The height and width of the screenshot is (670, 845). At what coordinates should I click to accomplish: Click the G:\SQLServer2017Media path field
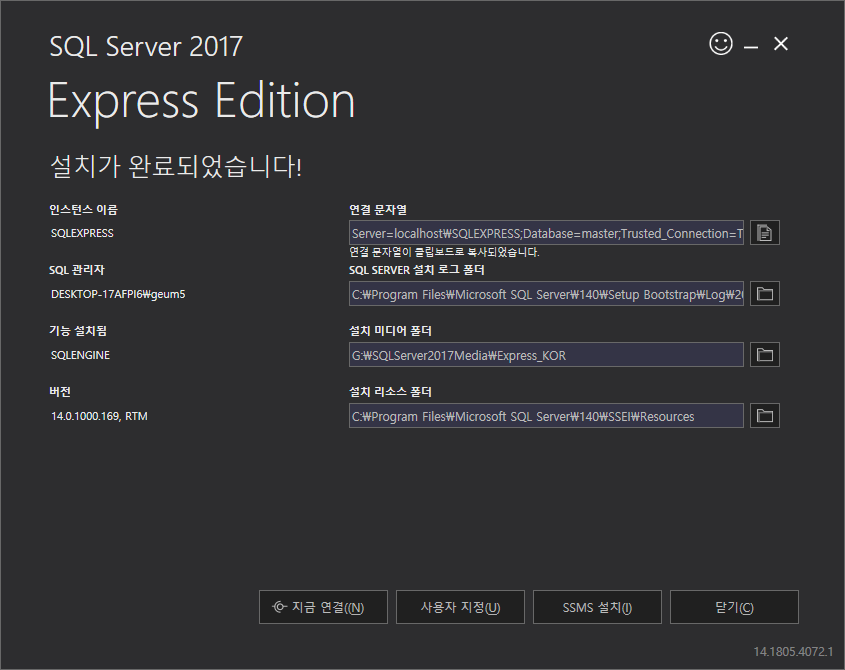[x=546, y=355]
